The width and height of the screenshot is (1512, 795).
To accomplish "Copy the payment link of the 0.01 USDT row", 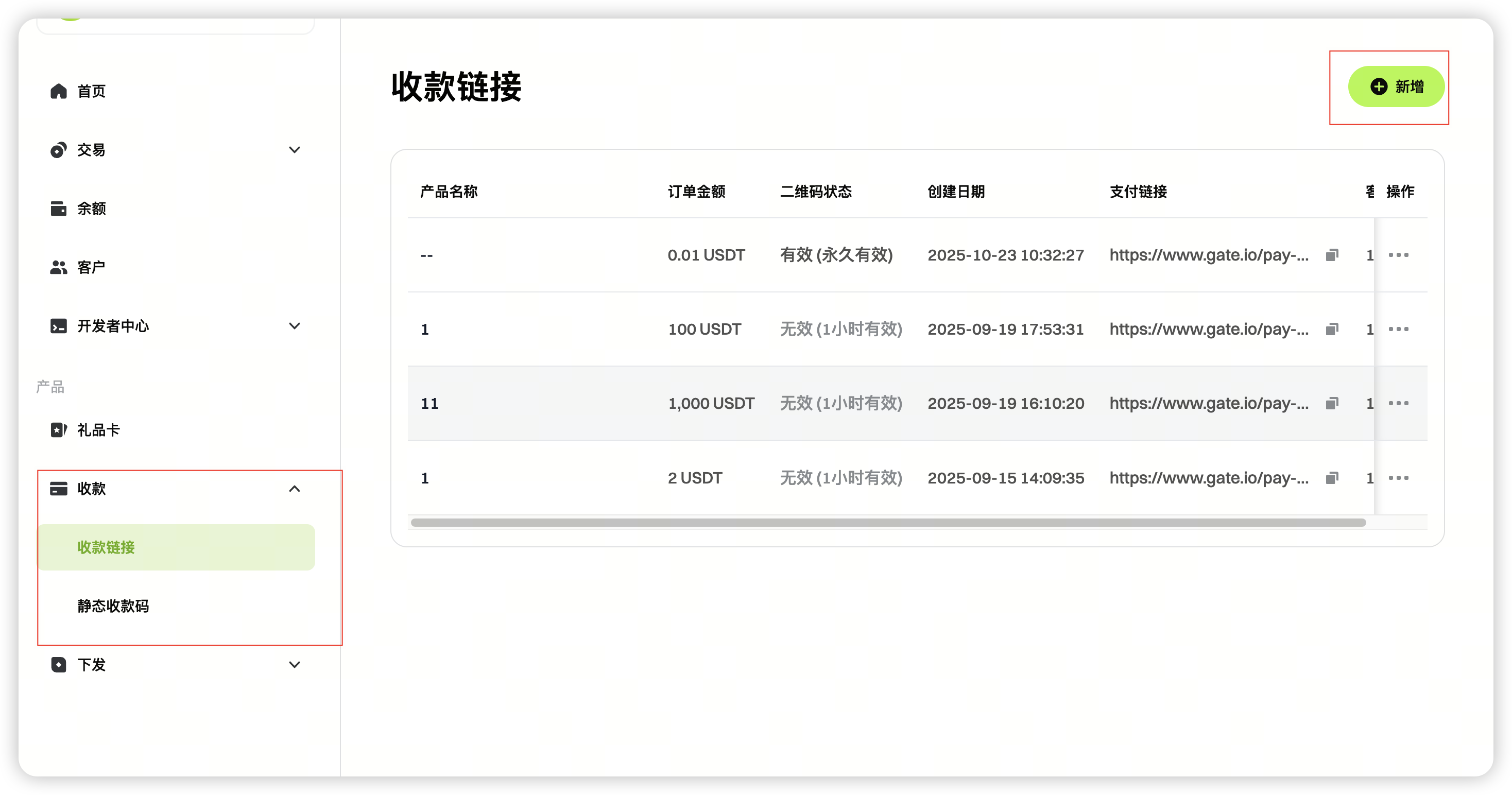I will point(1332,255).
